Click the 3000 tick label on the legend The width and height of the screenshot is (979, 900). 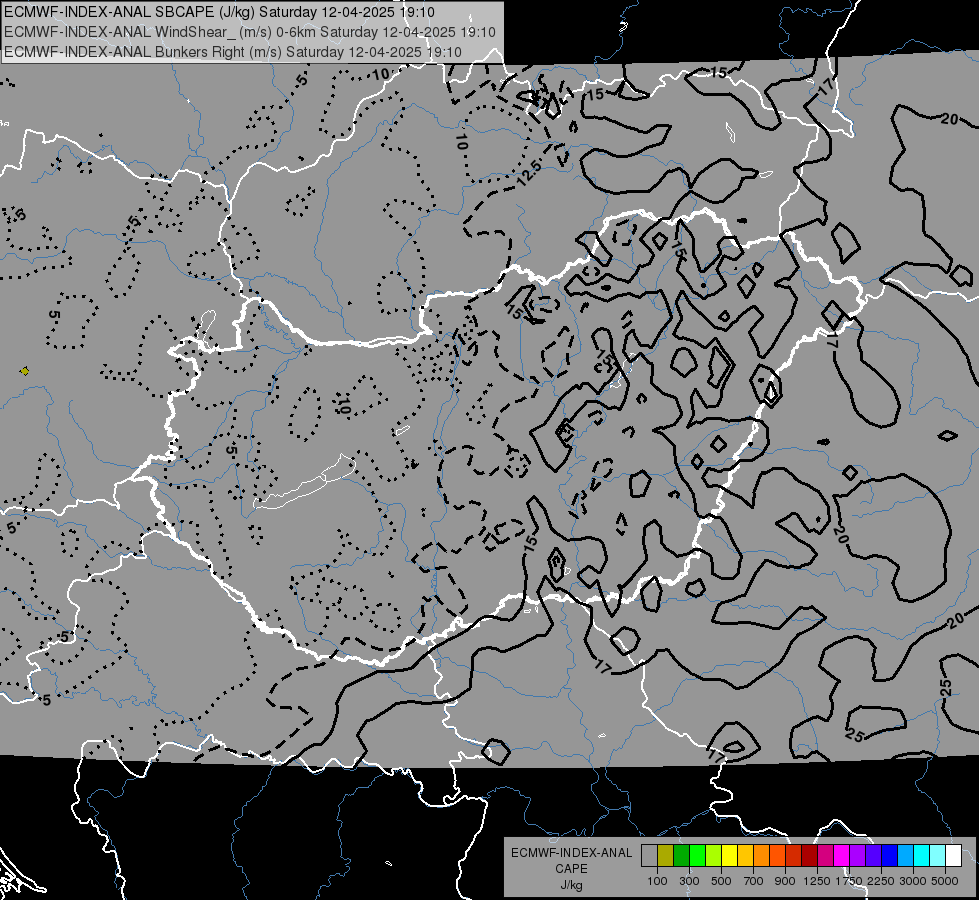tap(913, 881)
